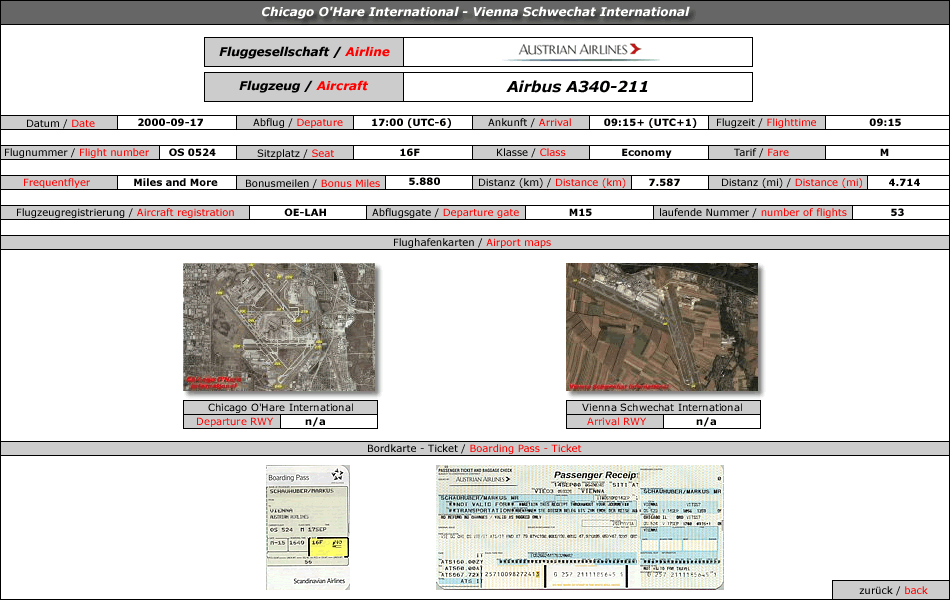
Task: Open the Chicago O'Hare airport map thumbnail
Action: (x=279, y=327)
